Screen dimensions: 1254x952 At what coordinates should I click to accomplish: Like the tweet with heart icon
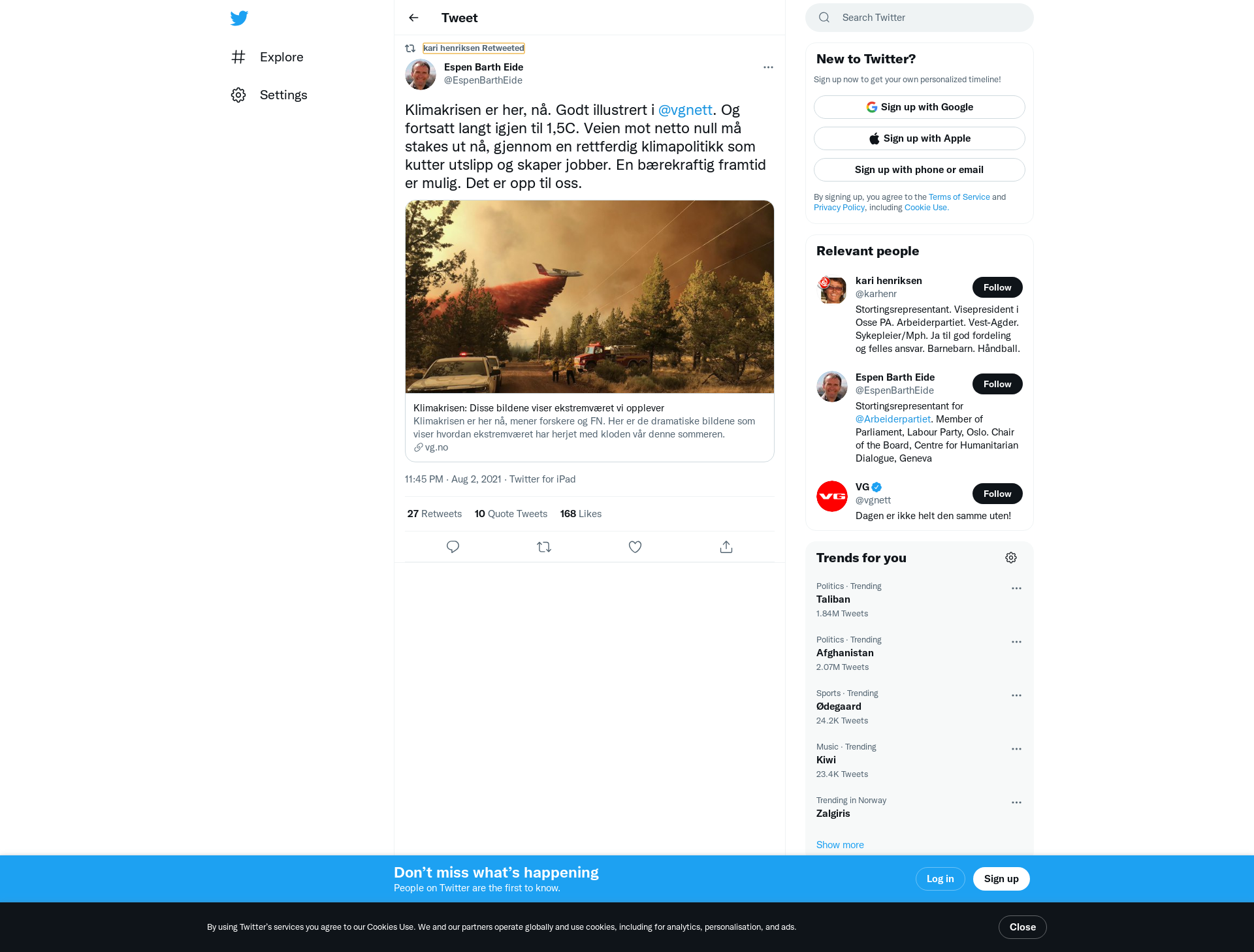(635, 547)
